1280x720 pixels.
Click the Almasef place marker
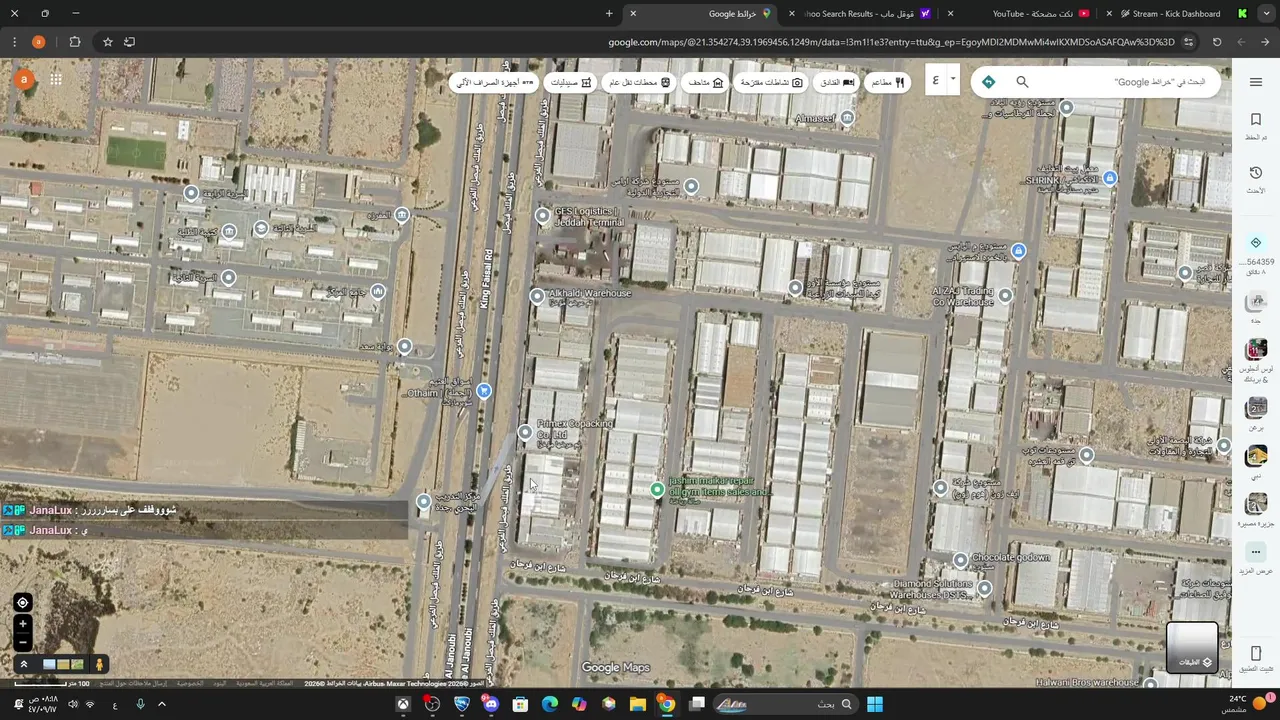click(847, 118)
